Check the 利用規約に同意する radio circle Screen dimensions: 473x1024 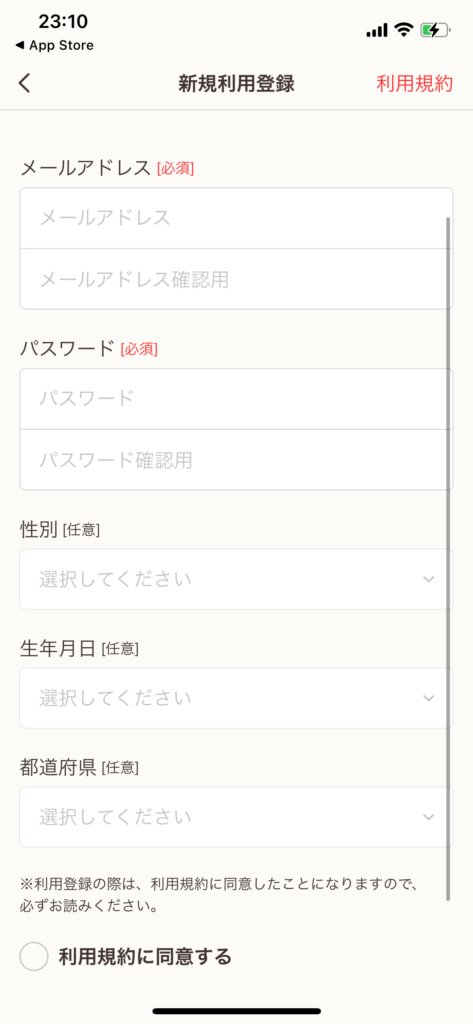[x=34, y=957]
